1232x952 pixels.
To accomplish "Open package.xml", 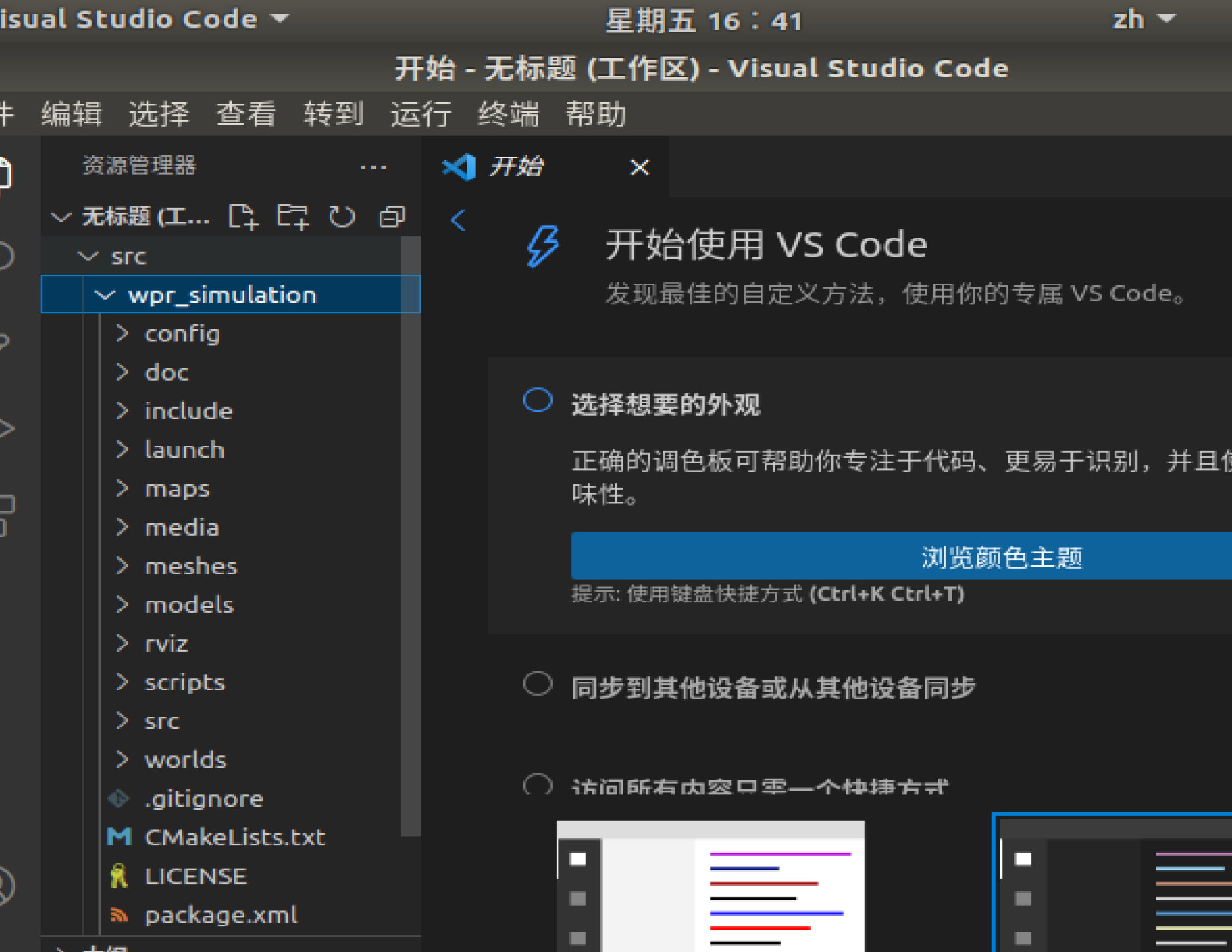I will coord(221,914).
